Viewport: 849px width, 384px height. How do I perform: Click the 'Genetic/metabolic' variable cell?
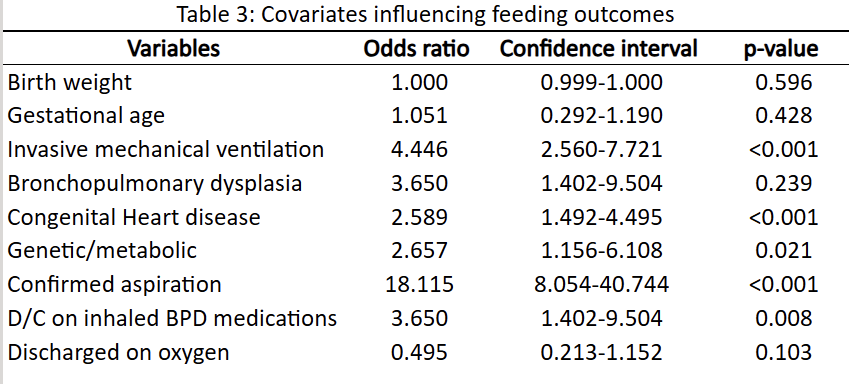(x=102, y=250)
